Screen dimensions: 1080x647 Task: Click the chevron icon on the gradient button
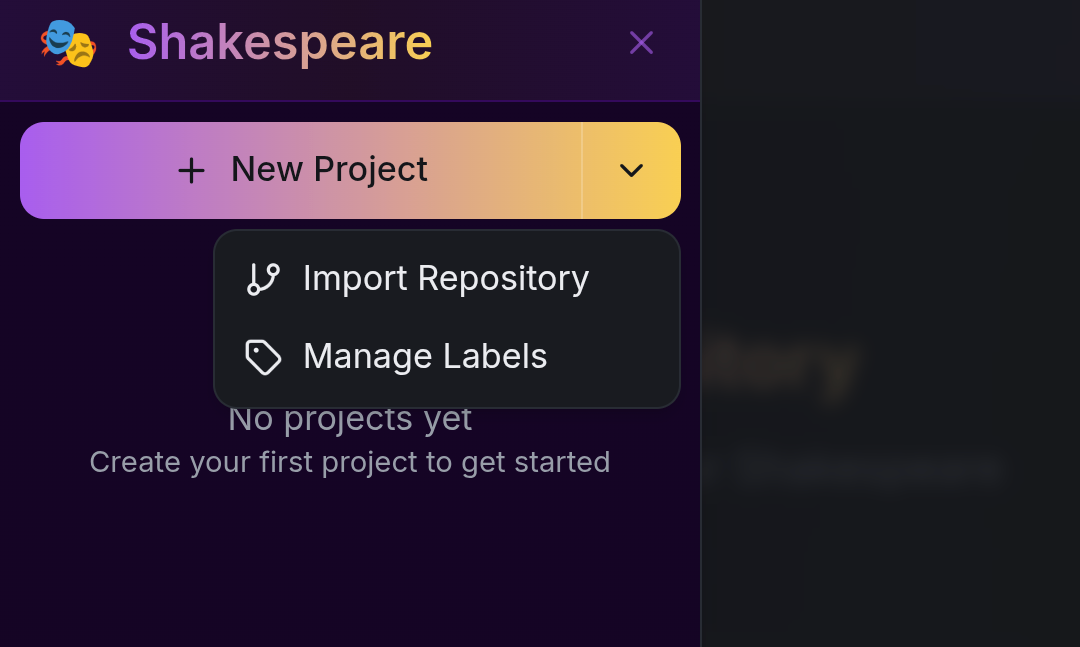pyautogui.click(x=631, y=170)
